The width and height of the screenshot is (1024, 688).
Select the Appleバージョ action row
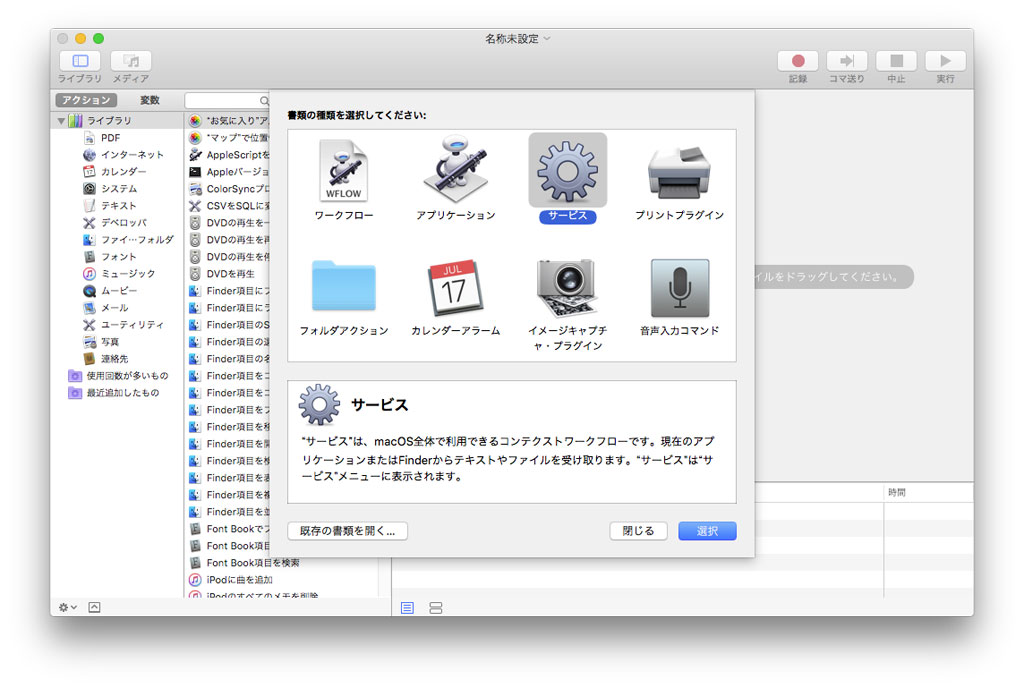(x=228, y=172)
